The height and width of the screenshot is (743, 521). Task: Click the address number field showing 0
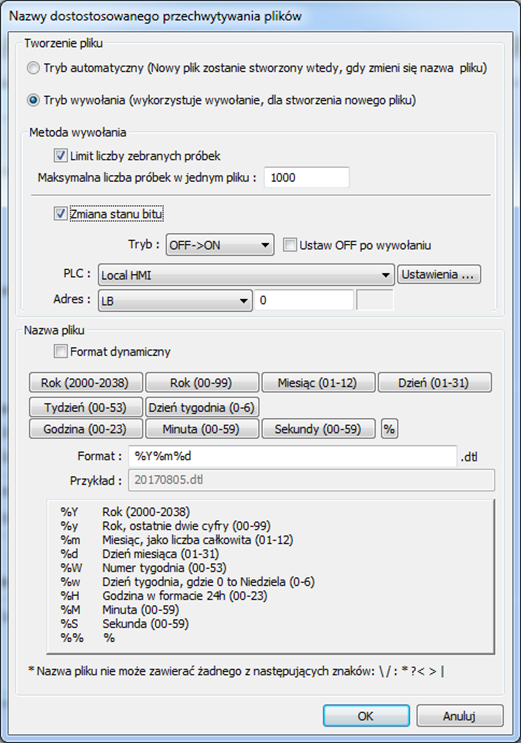click(304, 300)
